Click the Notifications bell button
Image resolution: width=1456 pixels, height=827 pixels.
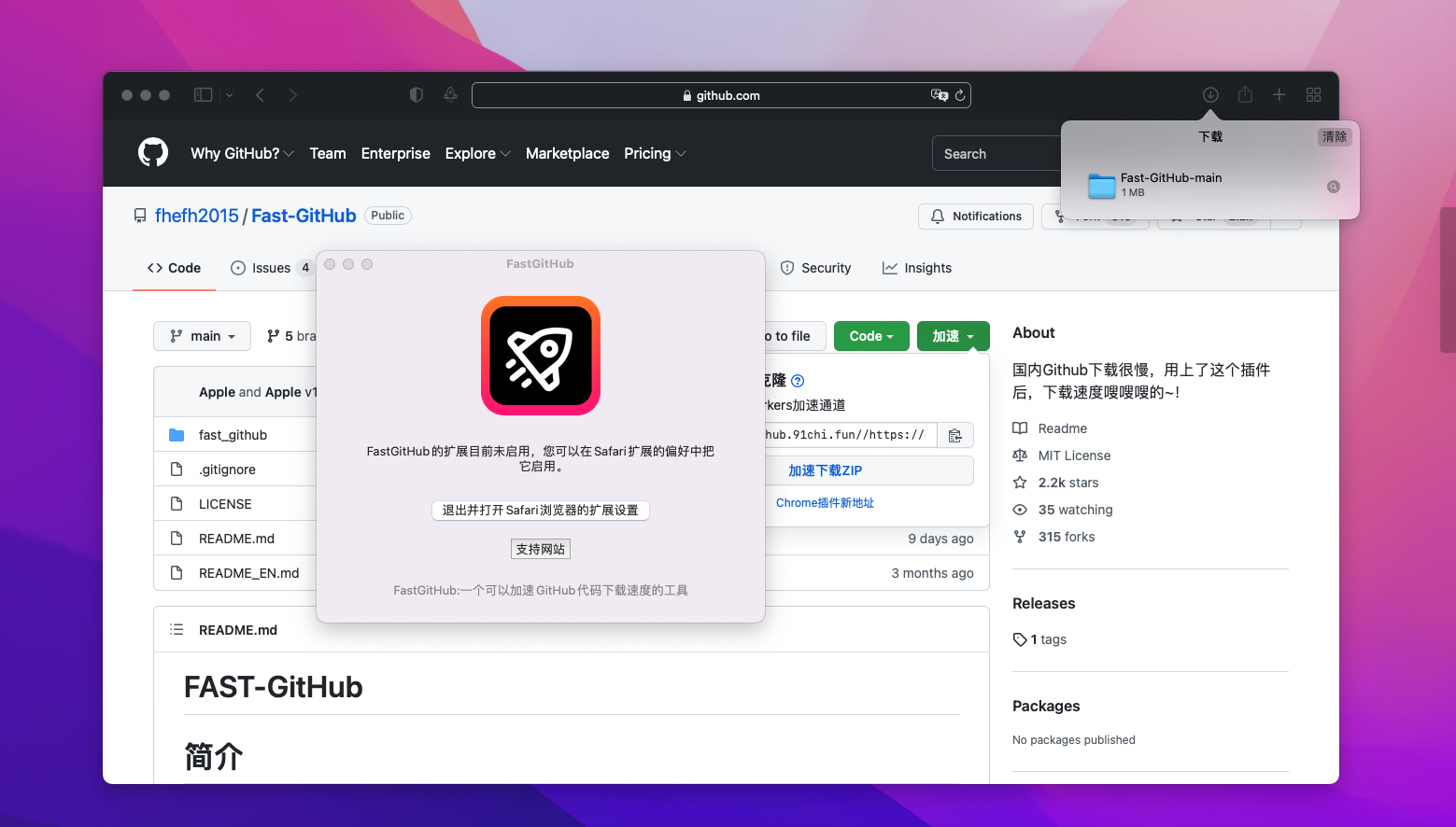tap(976, 217)
